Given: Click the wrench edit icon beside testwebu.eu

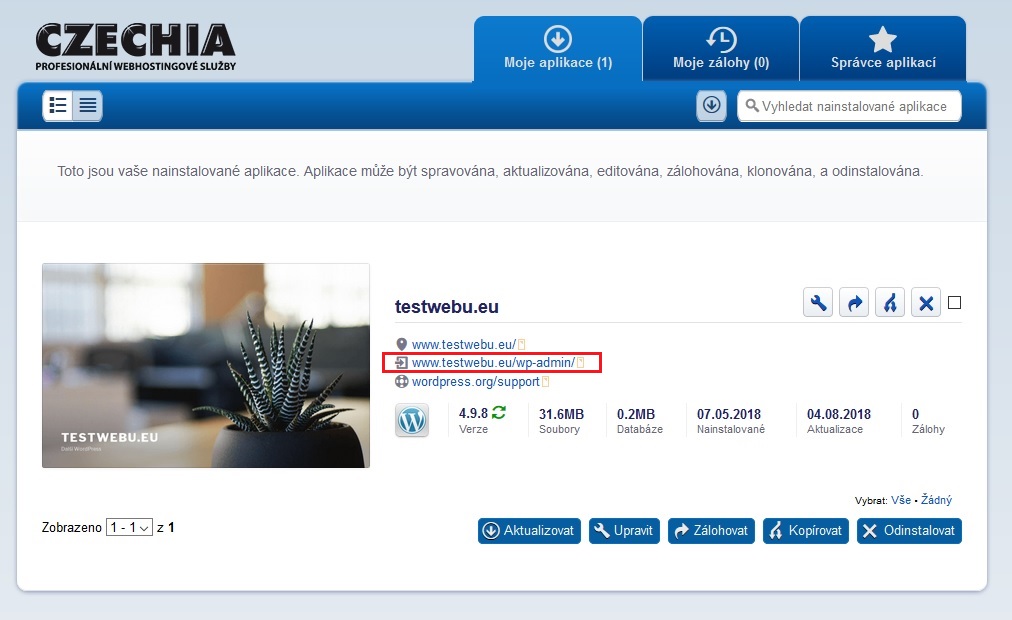Looking at the screenshot, I should [818, 303].
